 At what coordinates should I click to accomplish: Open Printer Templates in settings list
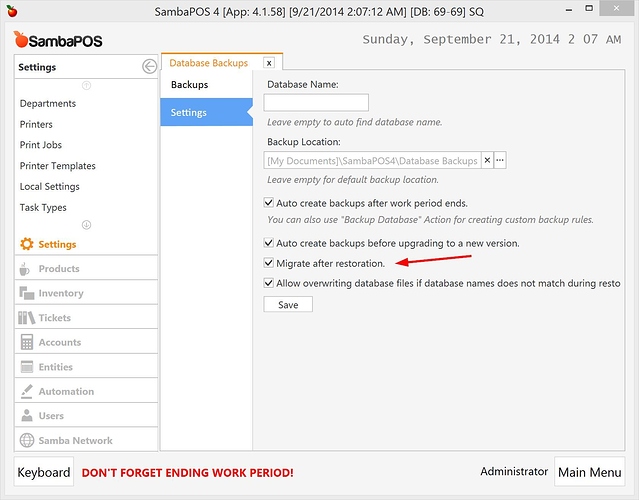[58, 166]
